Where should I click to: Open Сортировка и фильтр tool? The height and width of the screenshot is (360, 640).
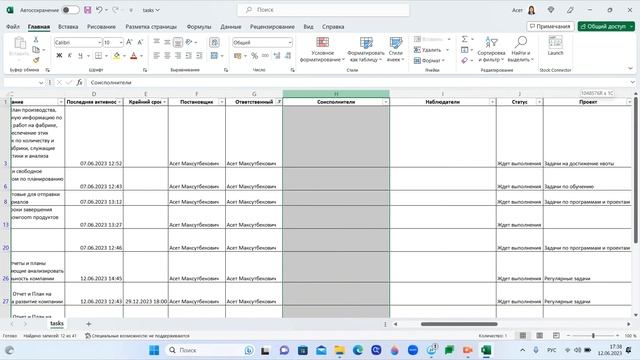[491, 49]
